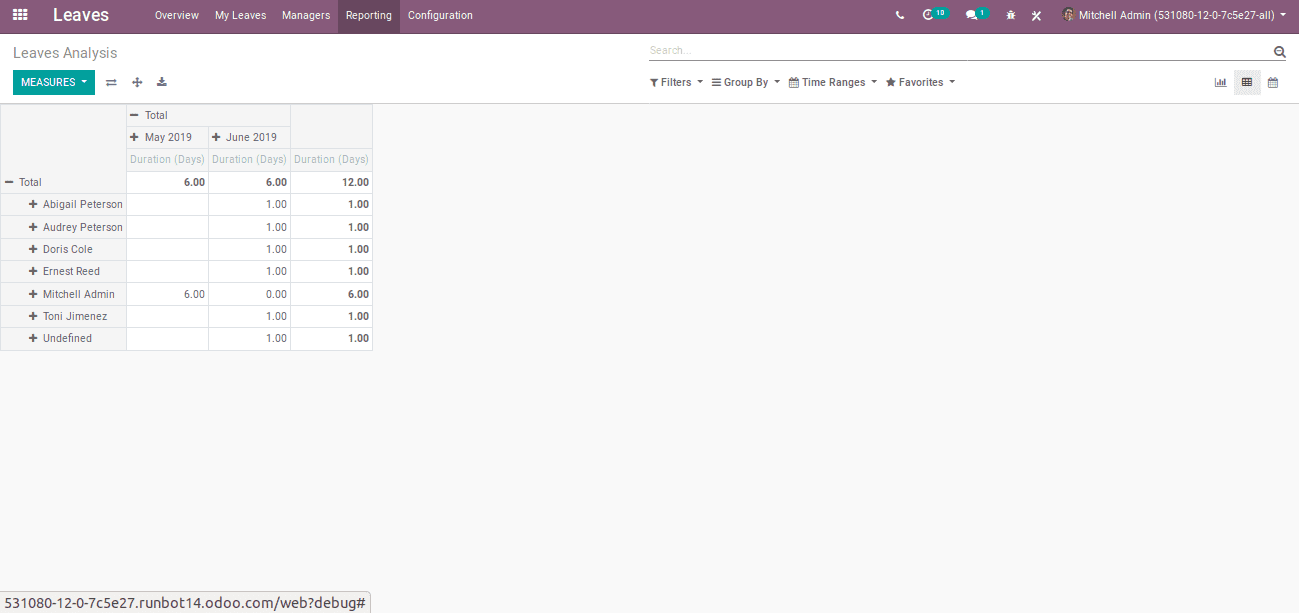Open the conversations chat icon
The width and height of the screenshot is (1299, 613).
(x=976, y=15)
